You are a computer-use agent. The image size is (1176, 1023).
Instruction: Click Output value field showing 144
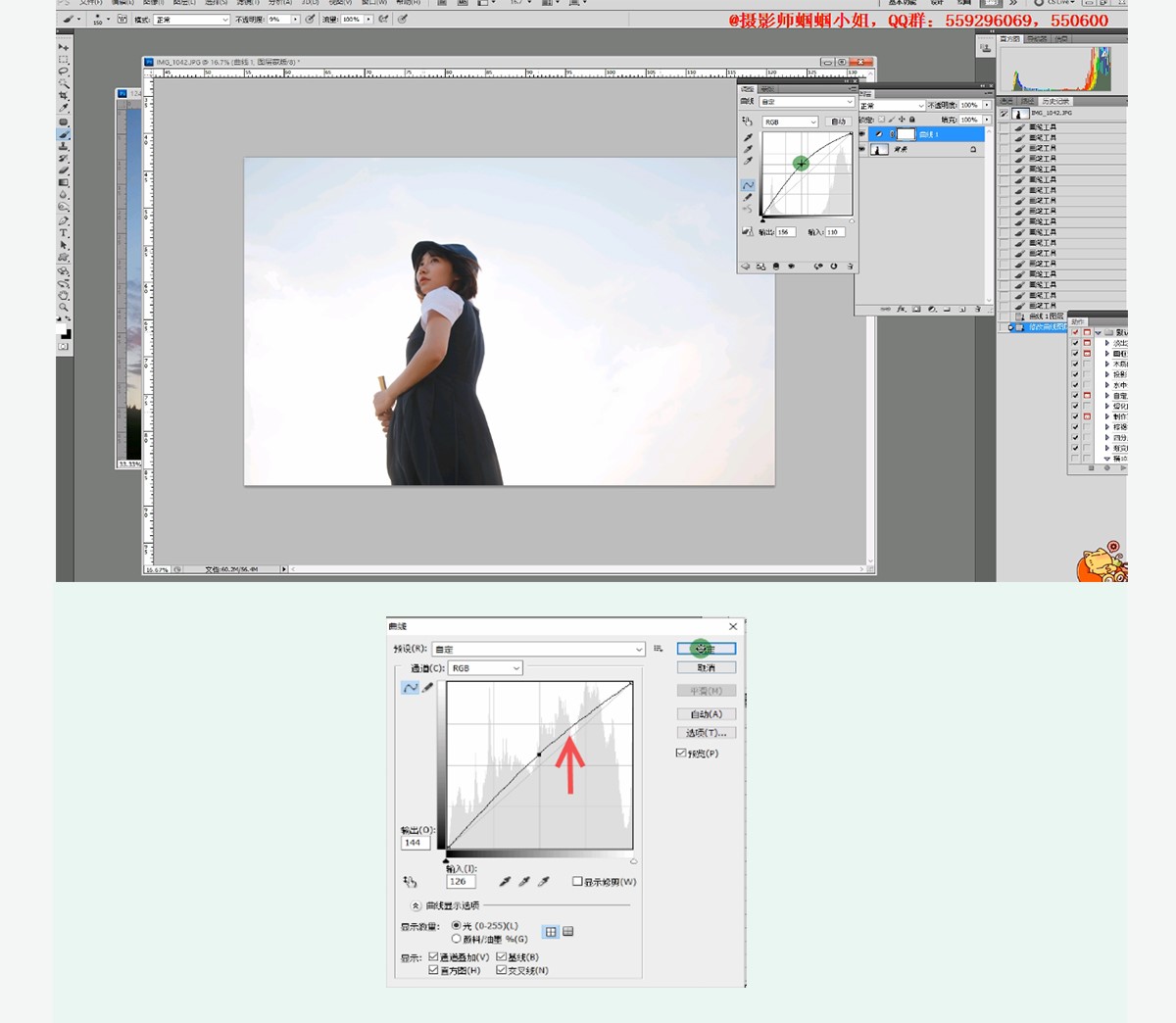(x=416, y=843)
